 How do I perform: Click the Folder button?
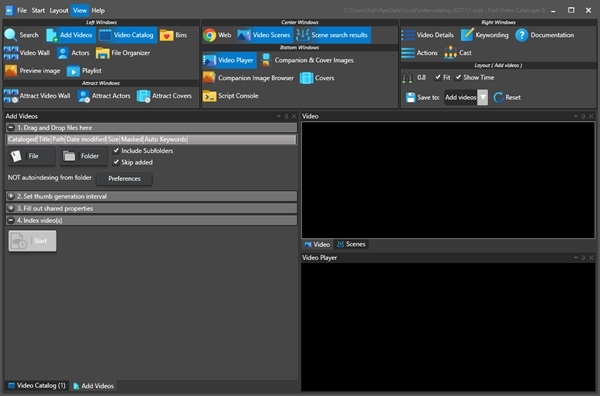[83, 156]
